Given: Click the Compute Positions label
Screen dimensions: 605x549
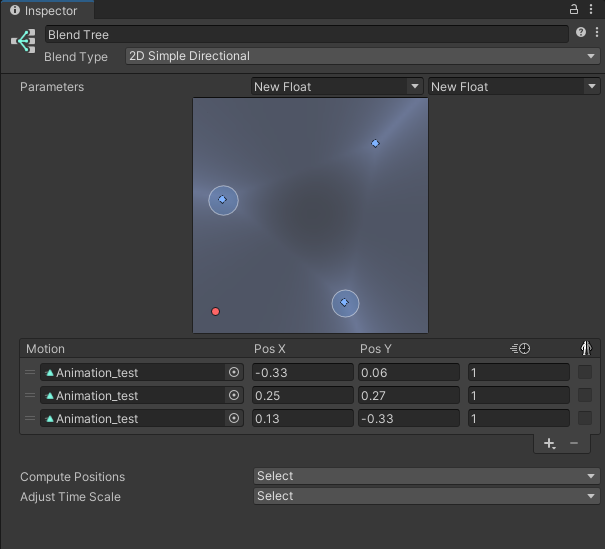Looking at the screenshot, I should tap(73, 477).
